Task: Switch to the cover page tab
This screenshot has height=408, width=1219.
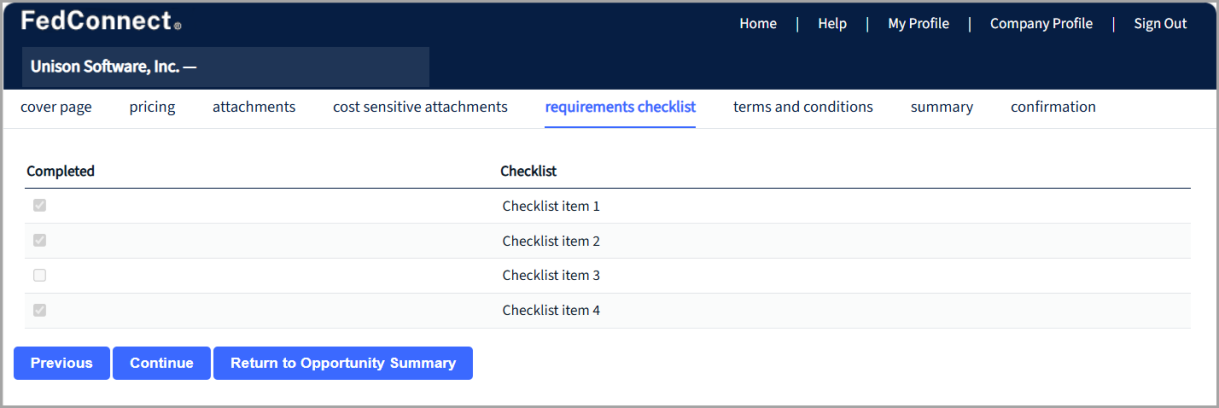Action: tap(56, 107)
